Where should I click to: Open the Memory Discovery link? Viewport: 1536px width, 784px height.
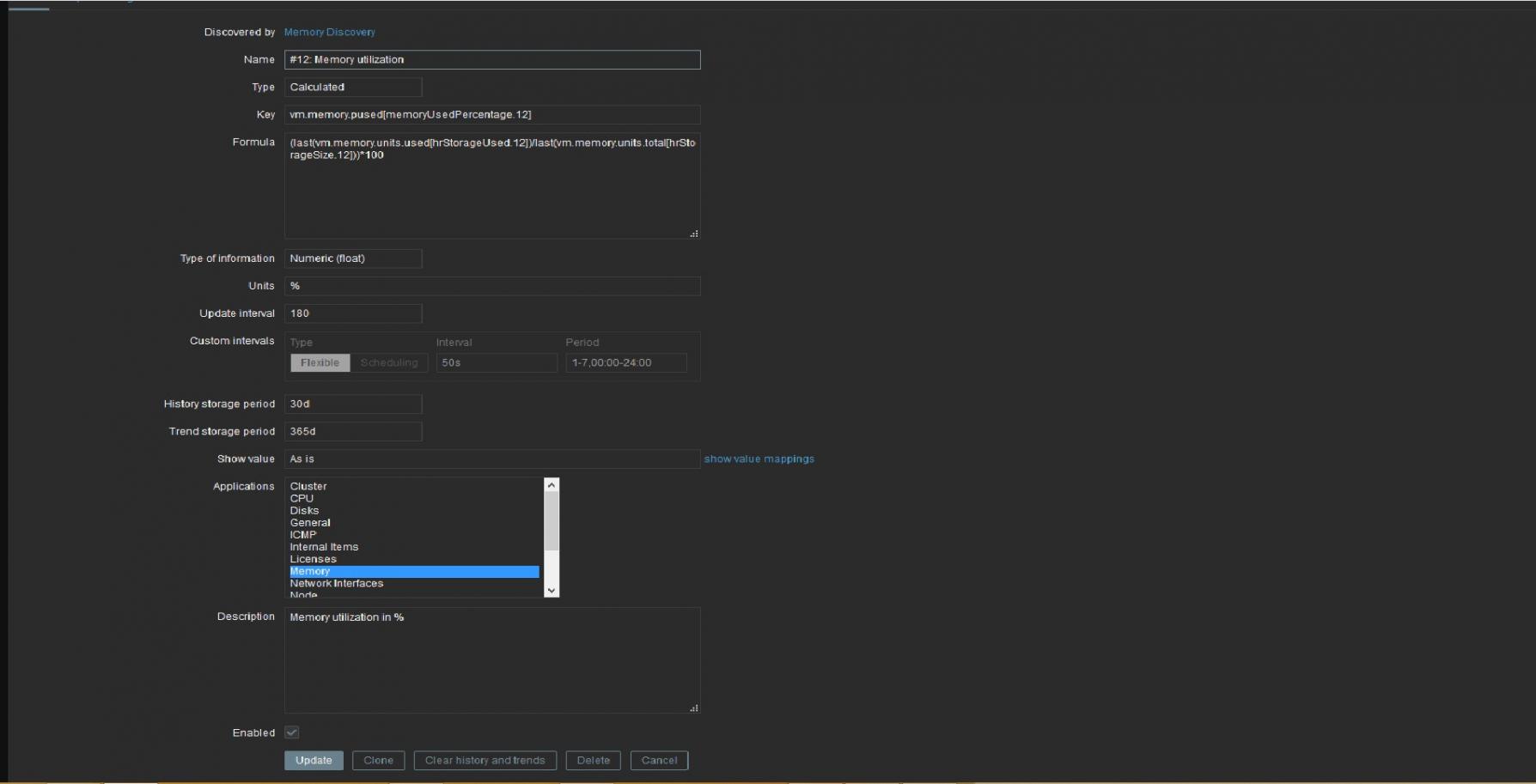tap(328, 32)
